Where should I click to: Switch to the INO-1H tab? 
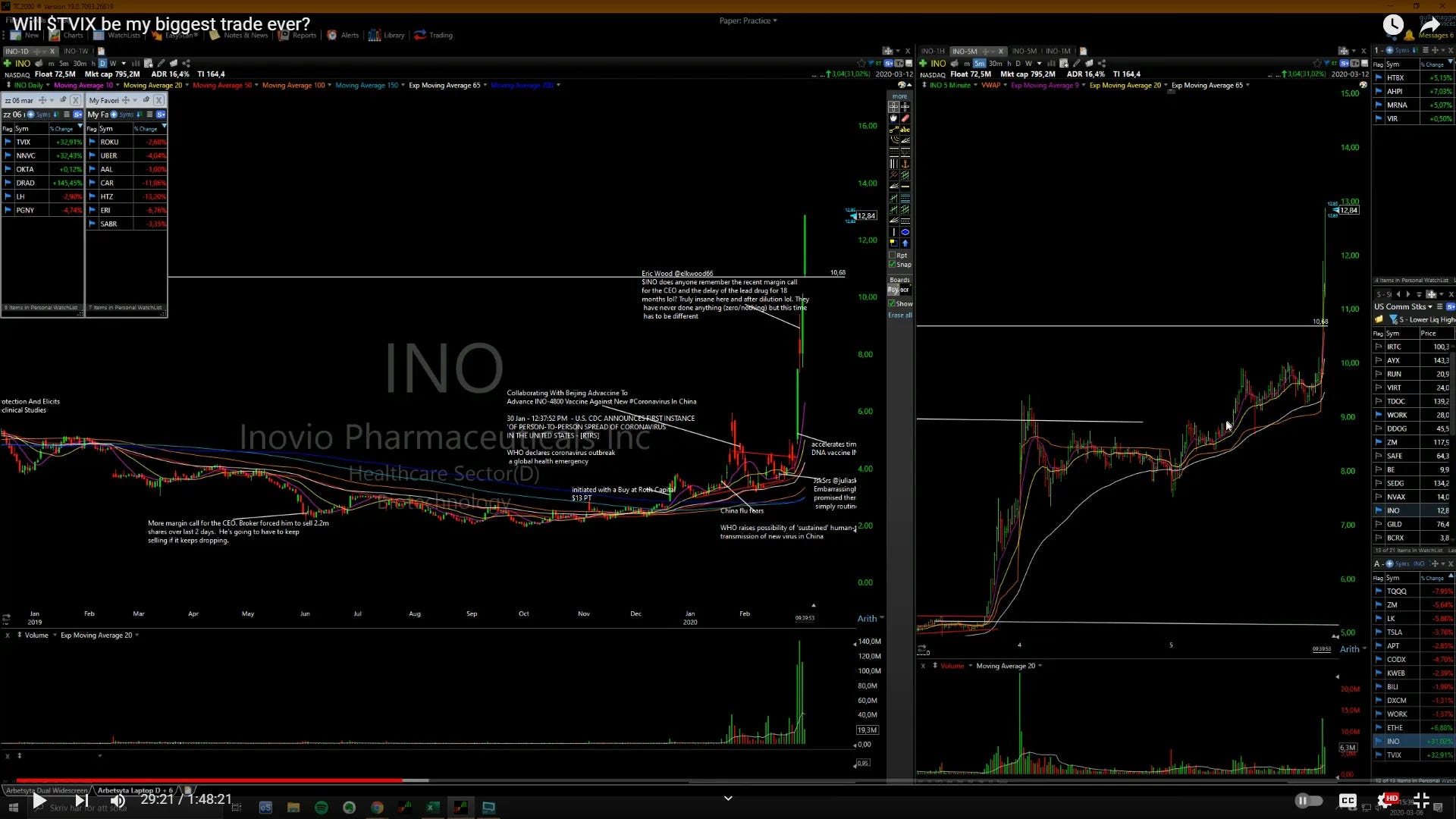pos(933,52)
